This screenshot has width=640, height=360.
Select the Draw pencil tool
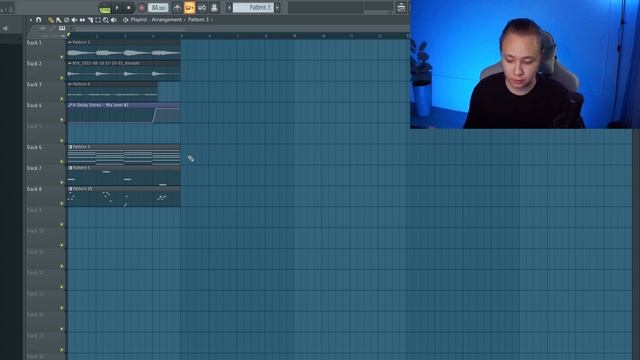pos(51,20)
